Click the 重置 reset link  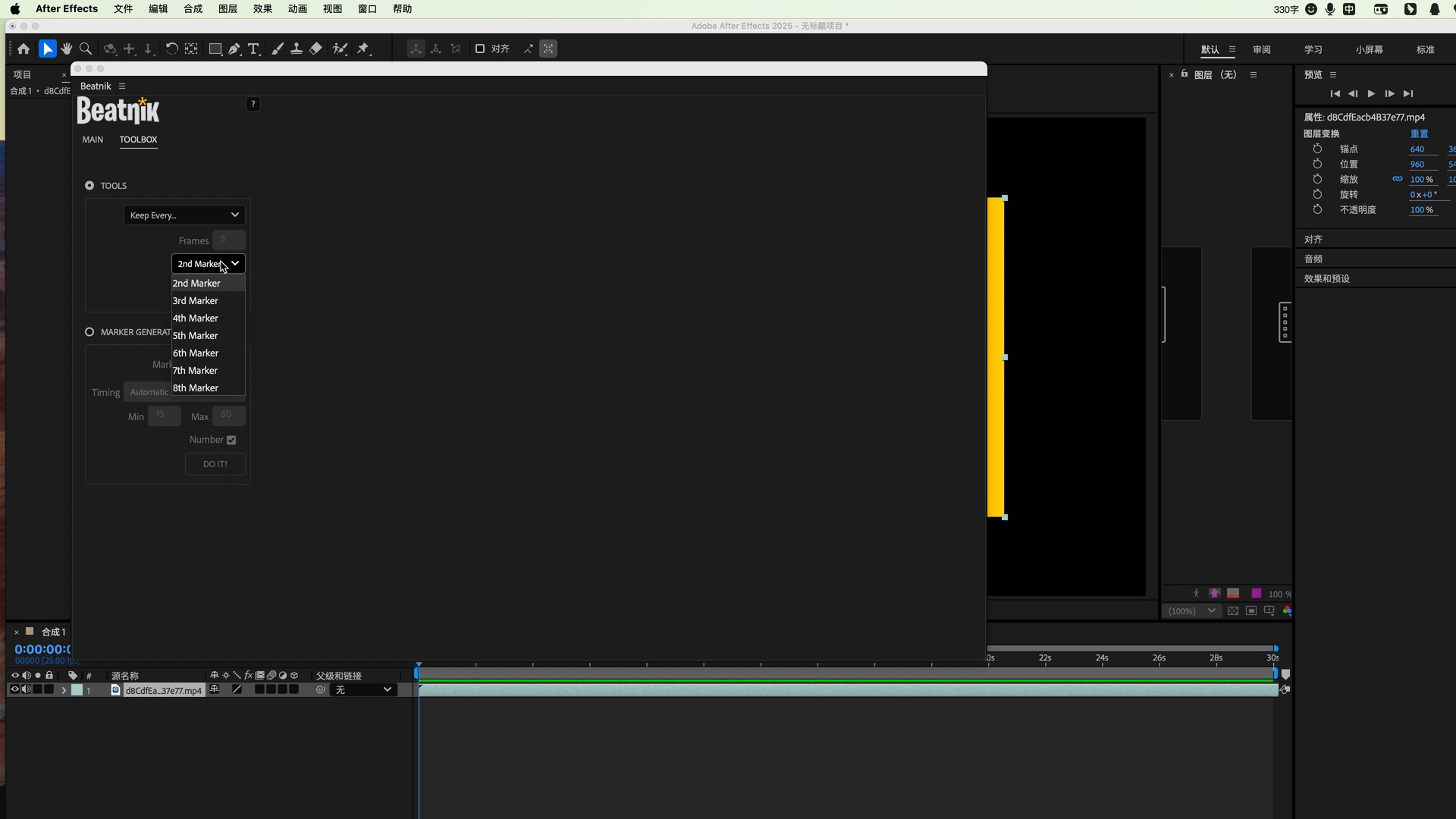[1419, 133]
